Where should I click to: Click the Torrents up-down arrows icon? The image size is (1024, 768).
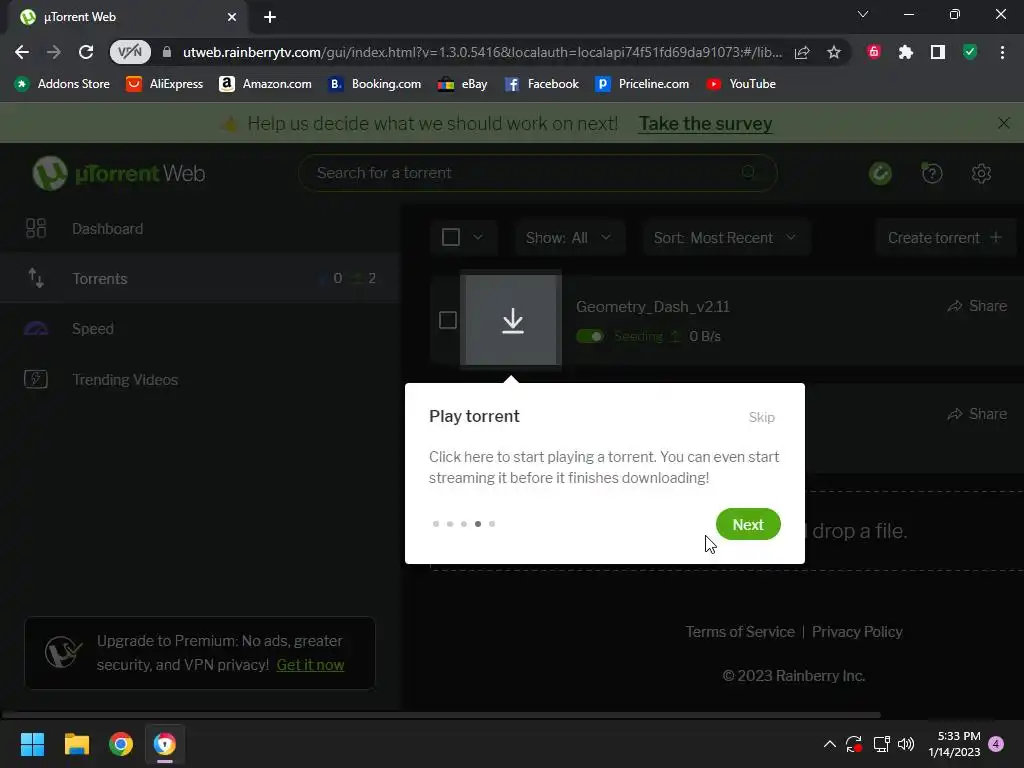tap(36, 278)
